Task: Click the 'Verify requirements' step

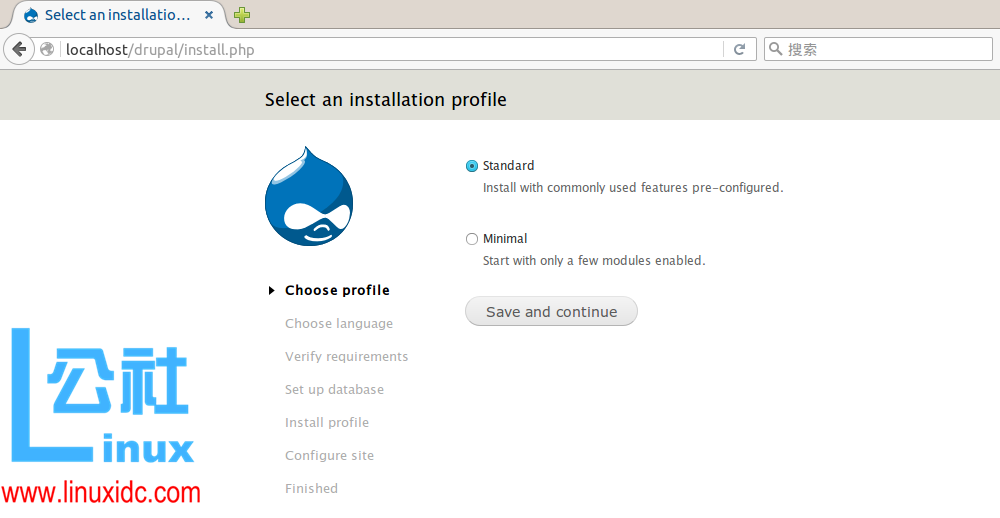Action: [346, 357]
